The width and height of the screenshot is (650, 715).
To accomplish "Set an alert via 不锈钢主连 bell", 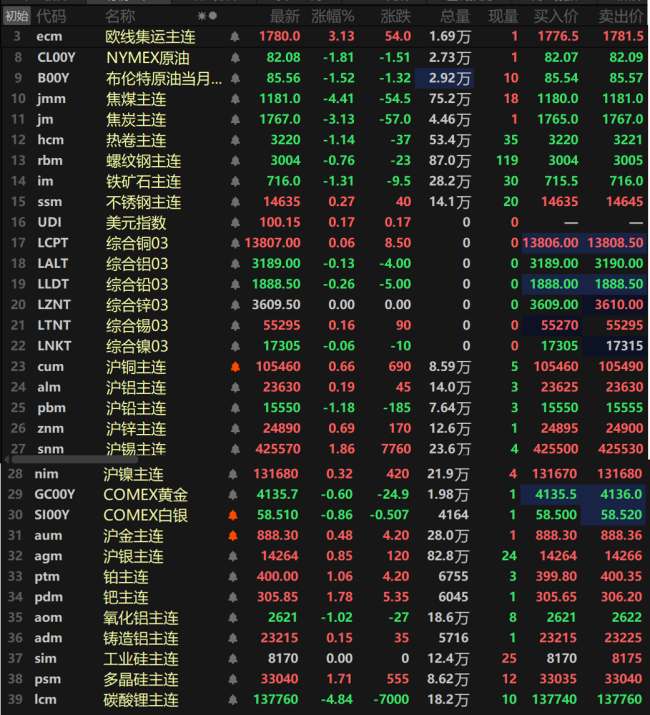I will click(235, 202).
